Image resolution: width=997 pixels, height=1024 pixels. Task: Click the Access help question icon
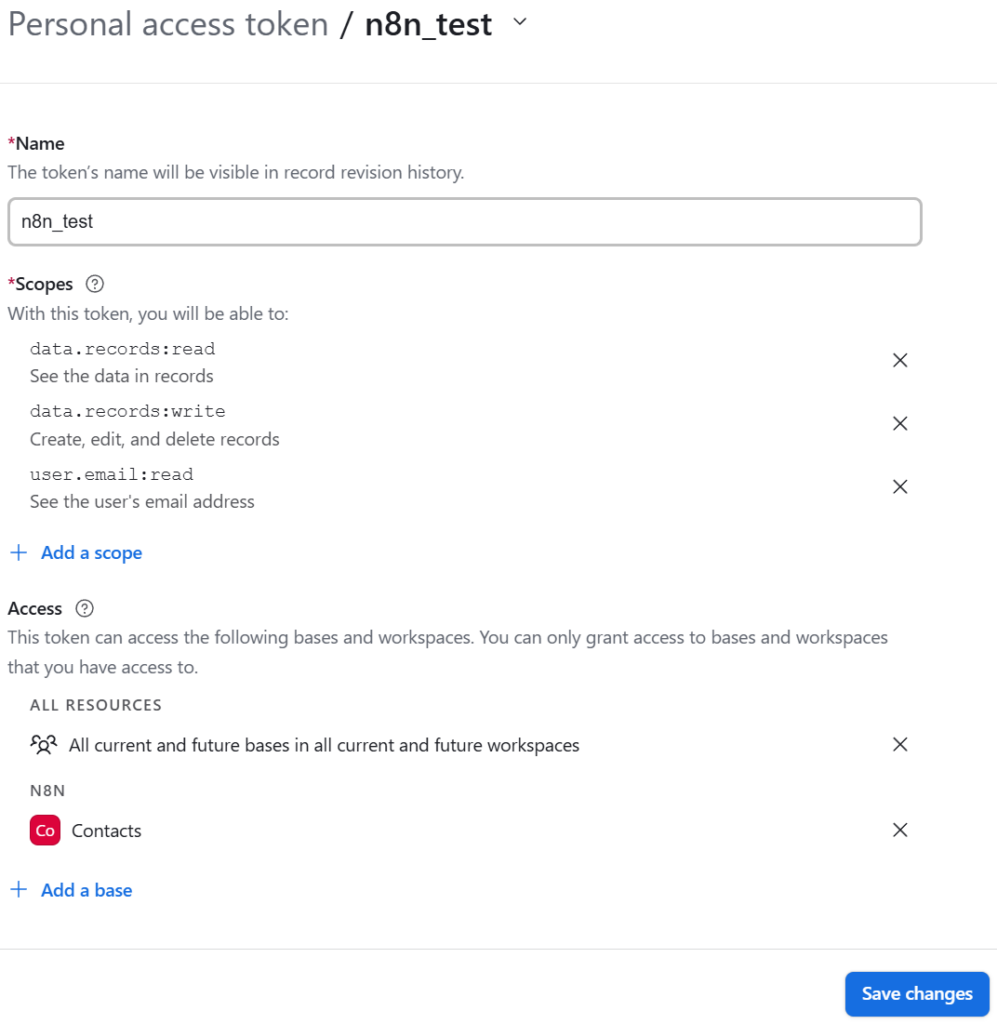click(85, 608)
